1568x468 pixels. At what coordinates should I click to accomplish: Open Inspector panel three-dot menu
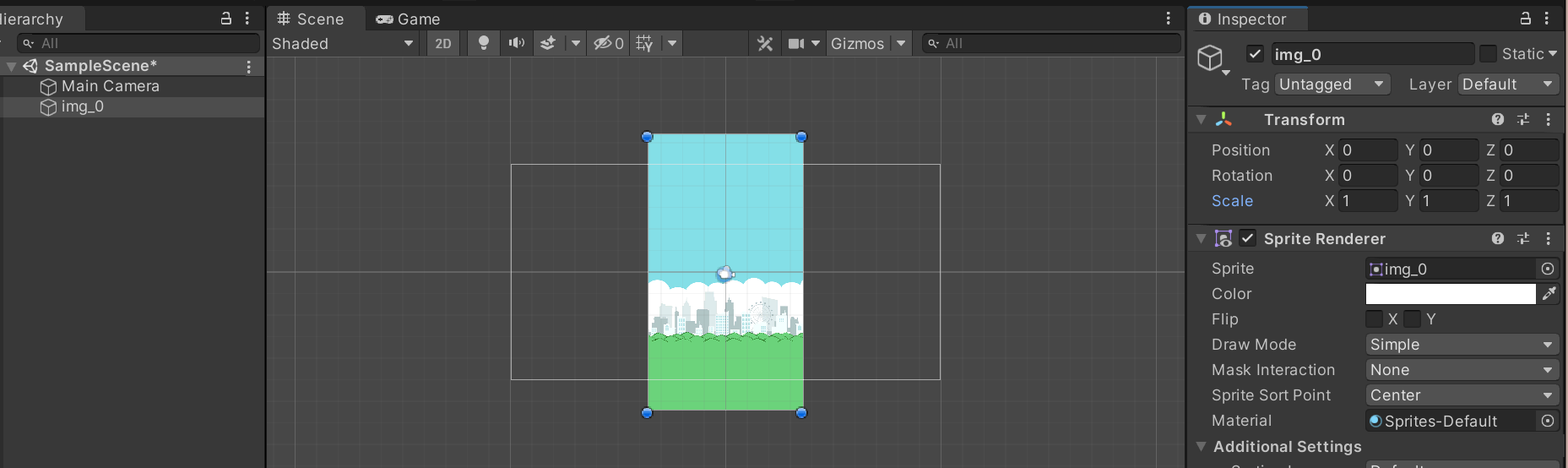point(1547,18)
